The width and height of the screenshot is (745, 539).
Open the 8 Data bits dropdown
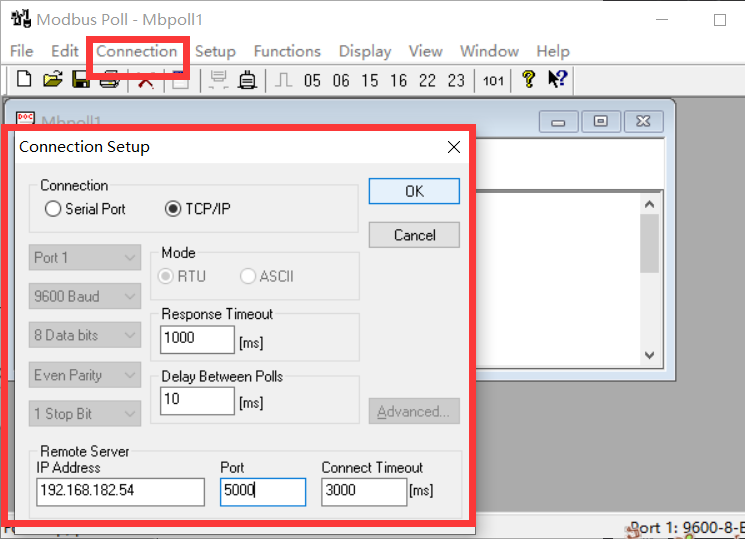[85, 336]
